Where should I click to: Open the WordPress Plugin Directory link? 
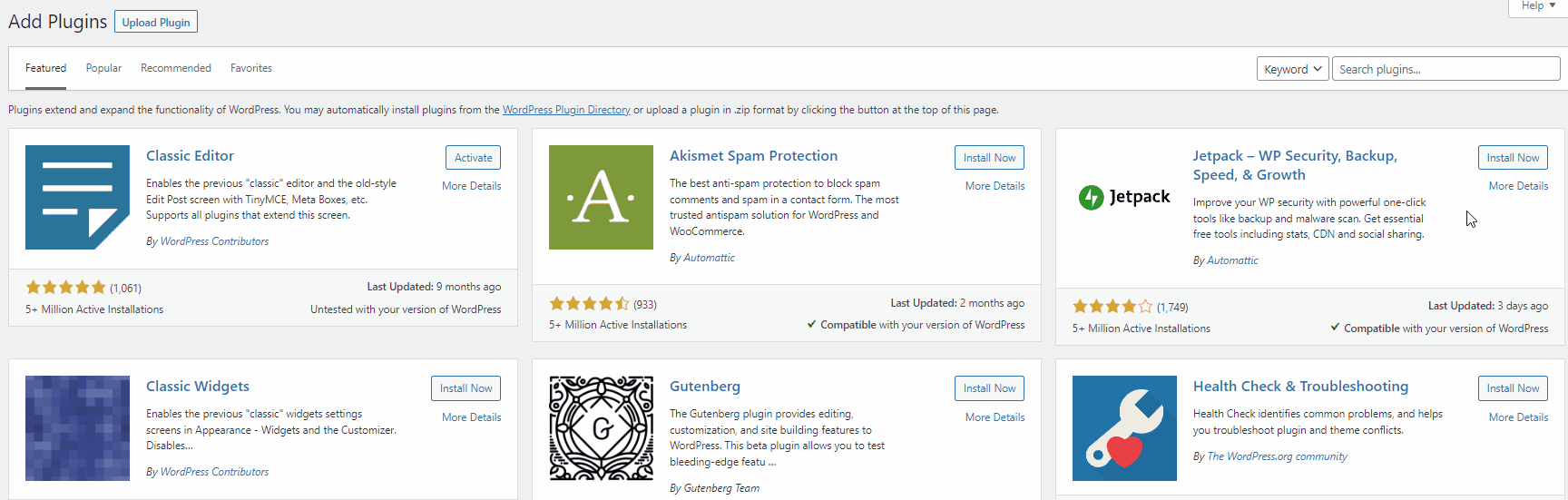pyautogui.click(x=566, y=110)
